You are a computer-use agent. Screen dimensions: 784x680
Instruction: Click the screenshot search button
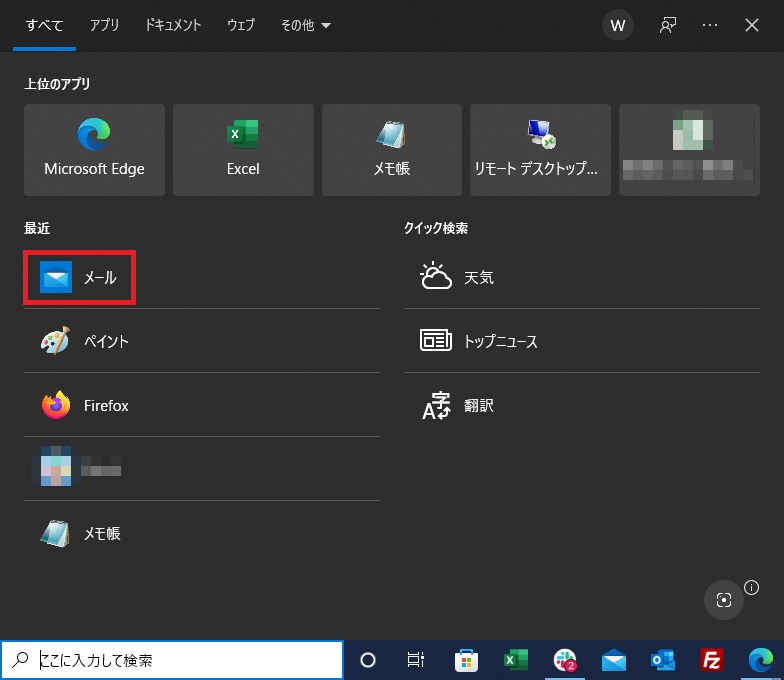tap(724, 600)
